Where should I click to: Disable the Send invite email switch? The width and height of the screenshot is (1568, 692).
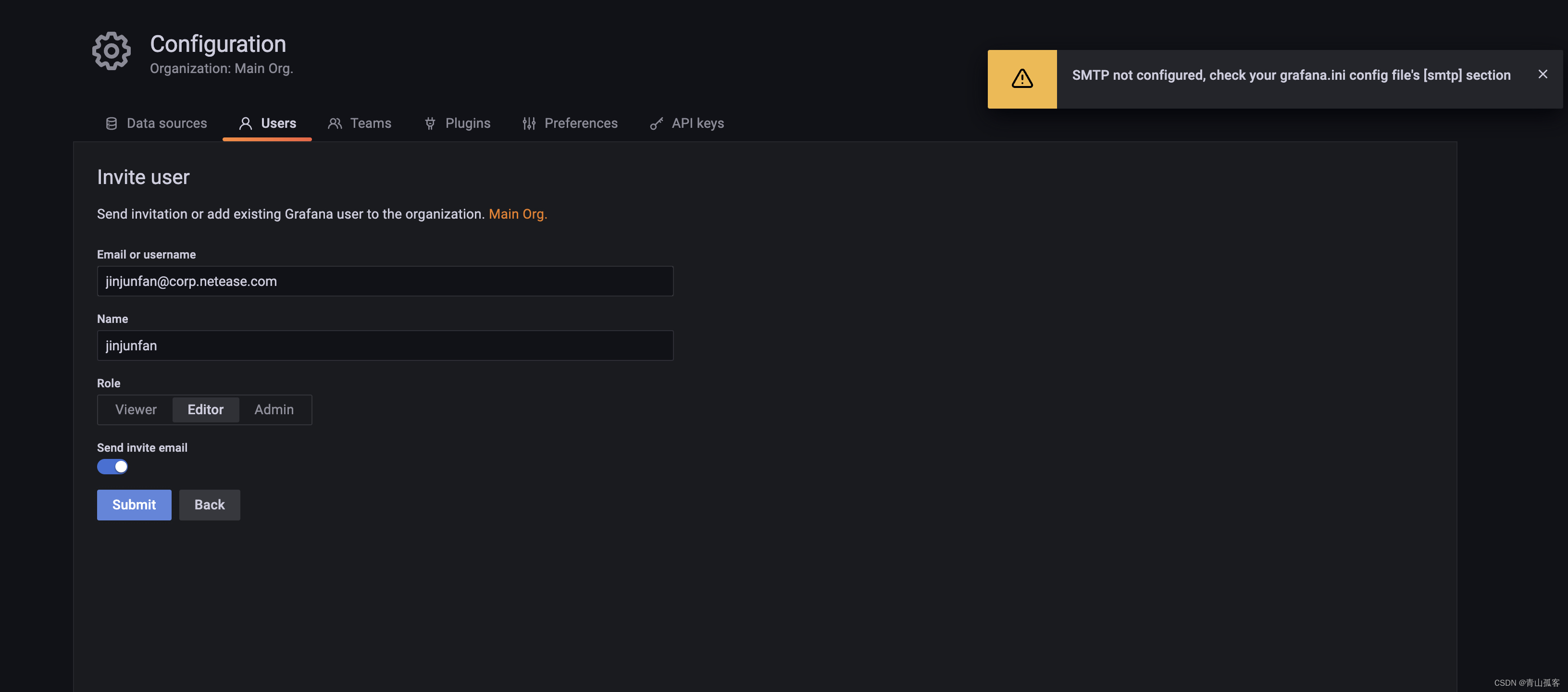(112, 467)
